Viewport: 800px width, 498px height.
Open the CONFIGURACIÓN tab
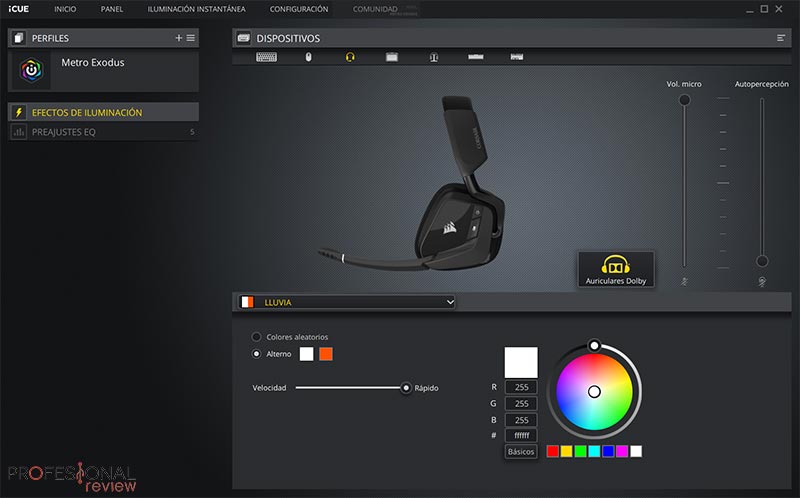pos(299,9)
